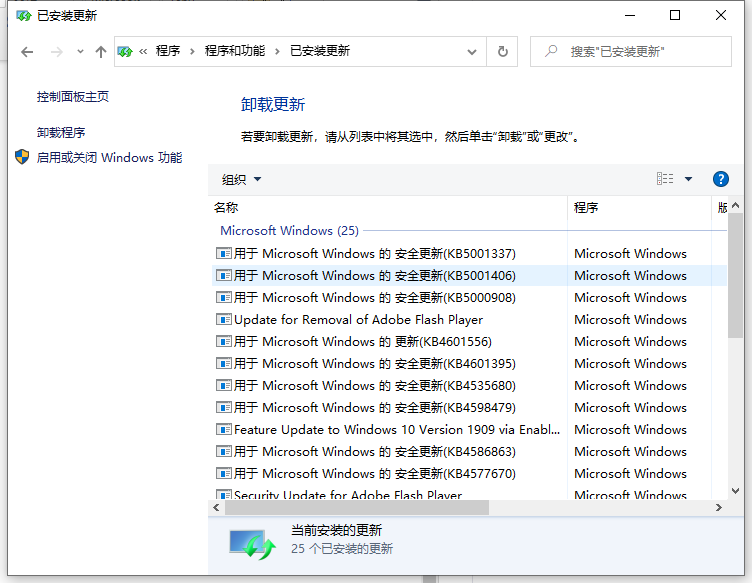Select update KB4601556
The height and width of the screenshot is (583, 752).
tap(469, 342)
